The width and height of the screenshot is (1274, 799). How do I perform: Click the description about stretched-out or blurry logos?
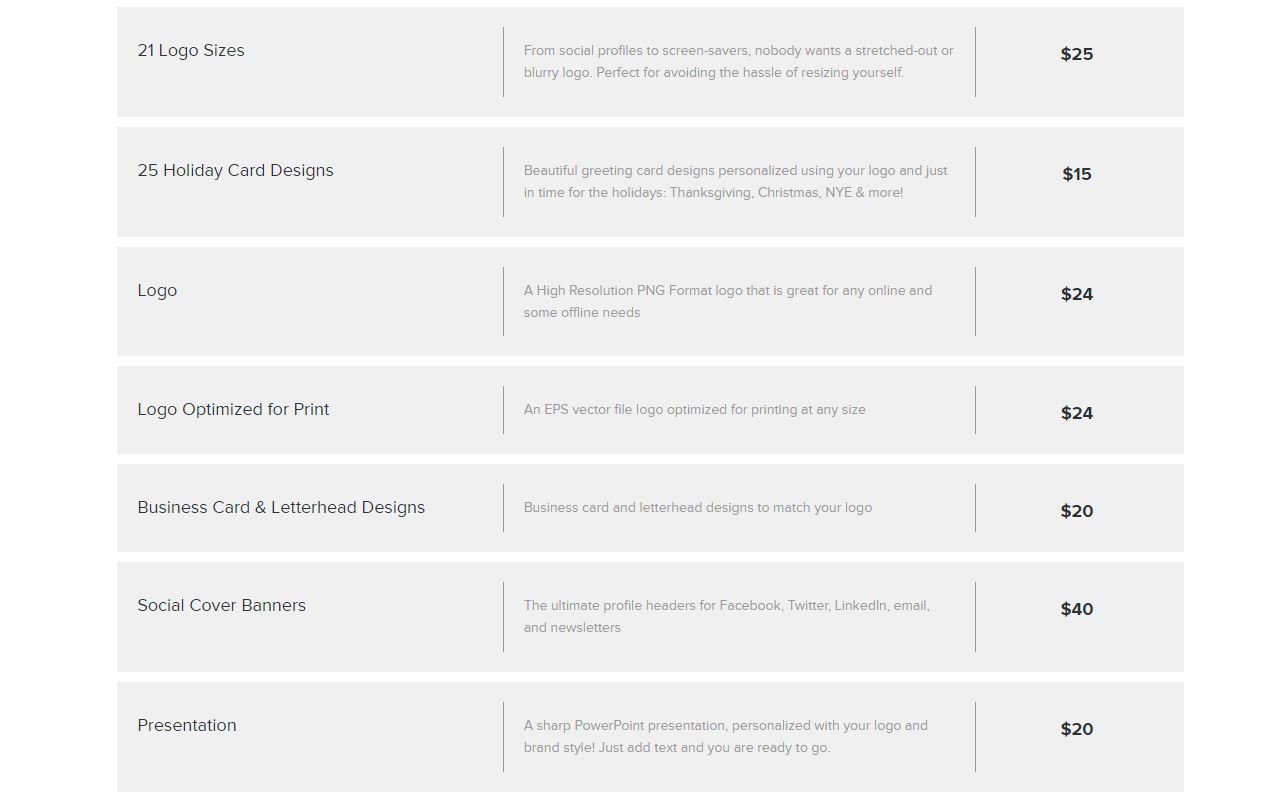(x=738, y=61)
